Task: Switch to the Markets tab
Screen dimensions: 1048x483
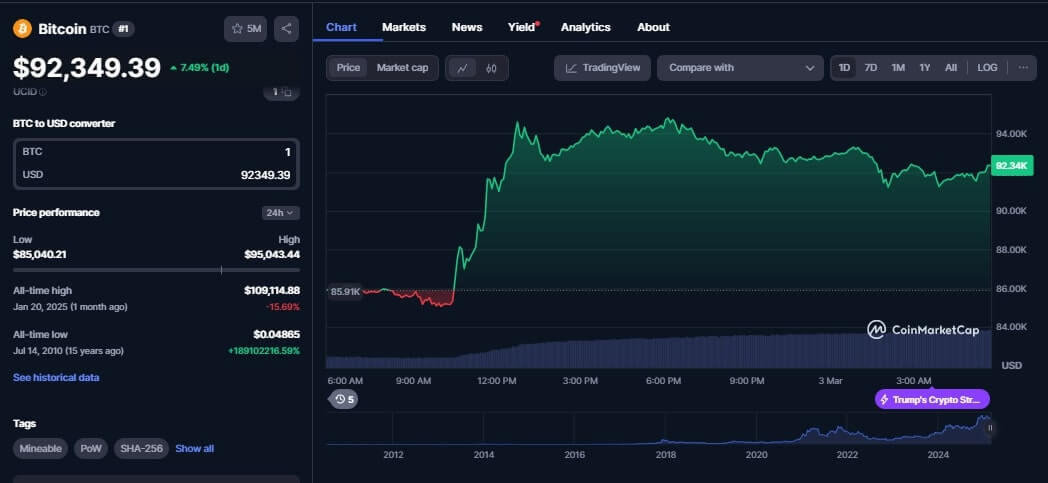Action: tap(404, 27)
